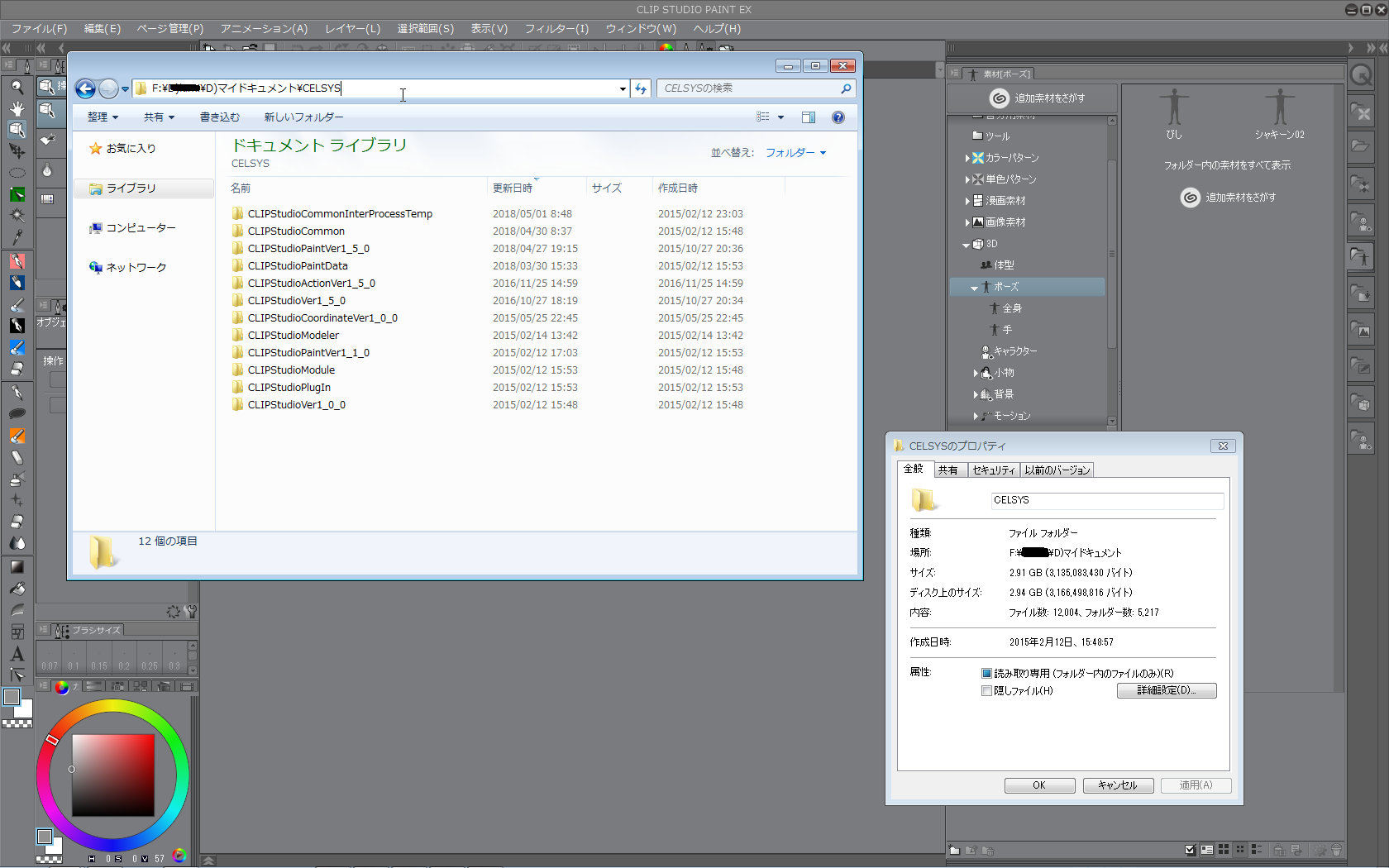Viewport: 1389px width, 868px height.
Task: Open the 3D object material folder icon
Action: tap(1361, 403)
